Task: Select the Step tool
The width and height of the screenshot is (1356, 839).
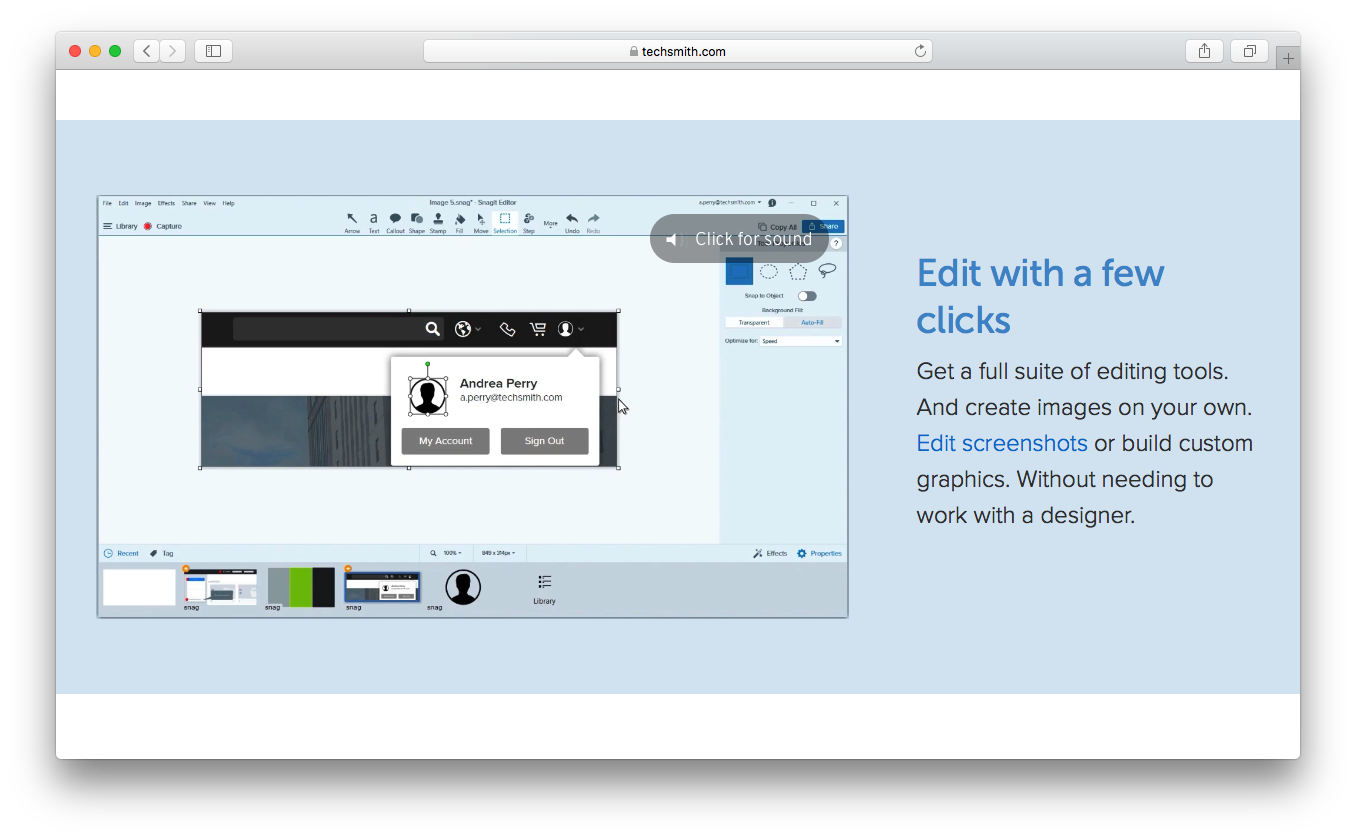Action: 529,222
